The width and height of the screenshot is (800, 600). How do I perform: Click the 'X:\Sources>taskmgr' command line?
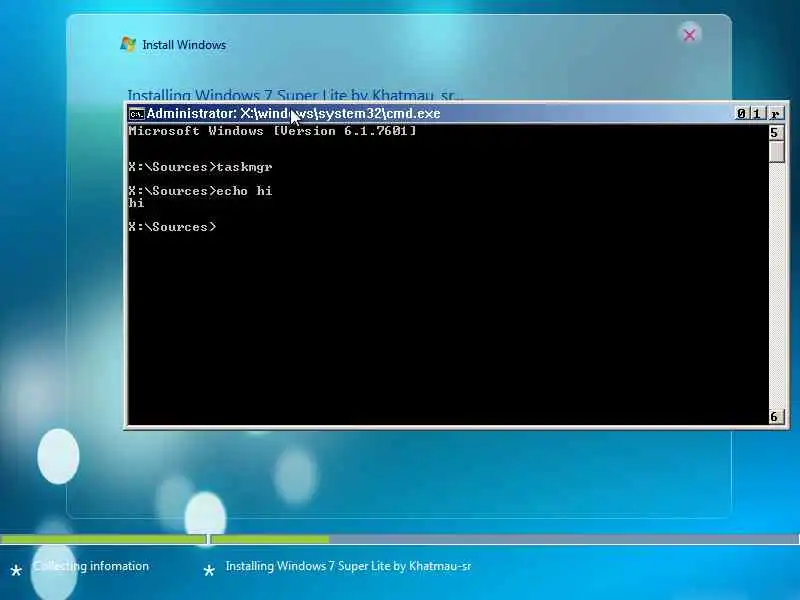(201, 167)
